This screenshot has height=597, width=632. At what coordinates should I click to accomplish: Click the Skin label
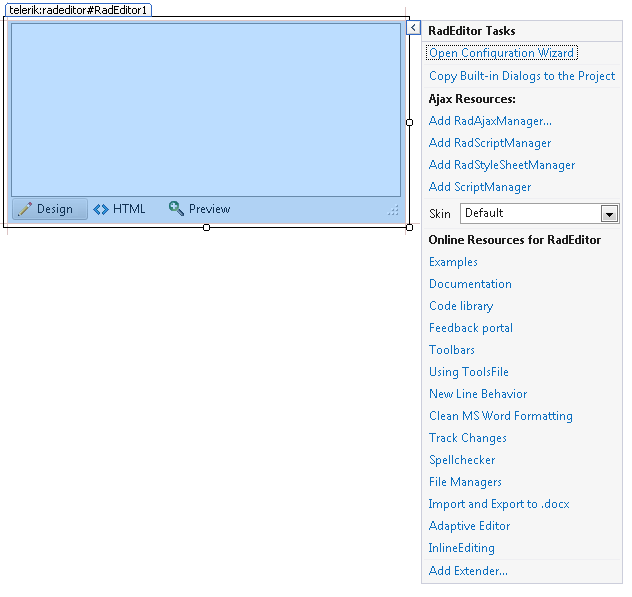pos(440,214)
